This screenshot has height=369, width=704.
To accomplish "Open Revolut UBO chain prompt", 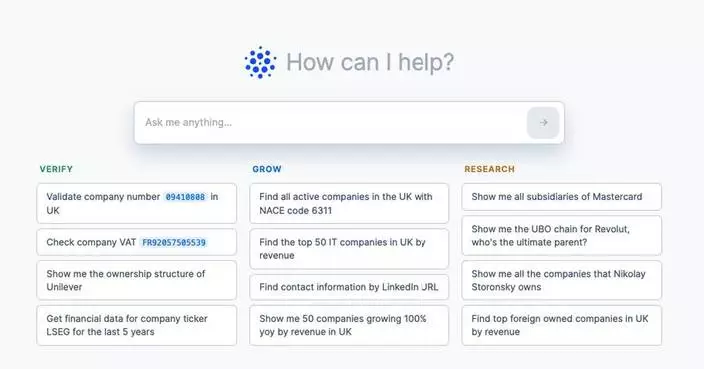I will (561, 236).
